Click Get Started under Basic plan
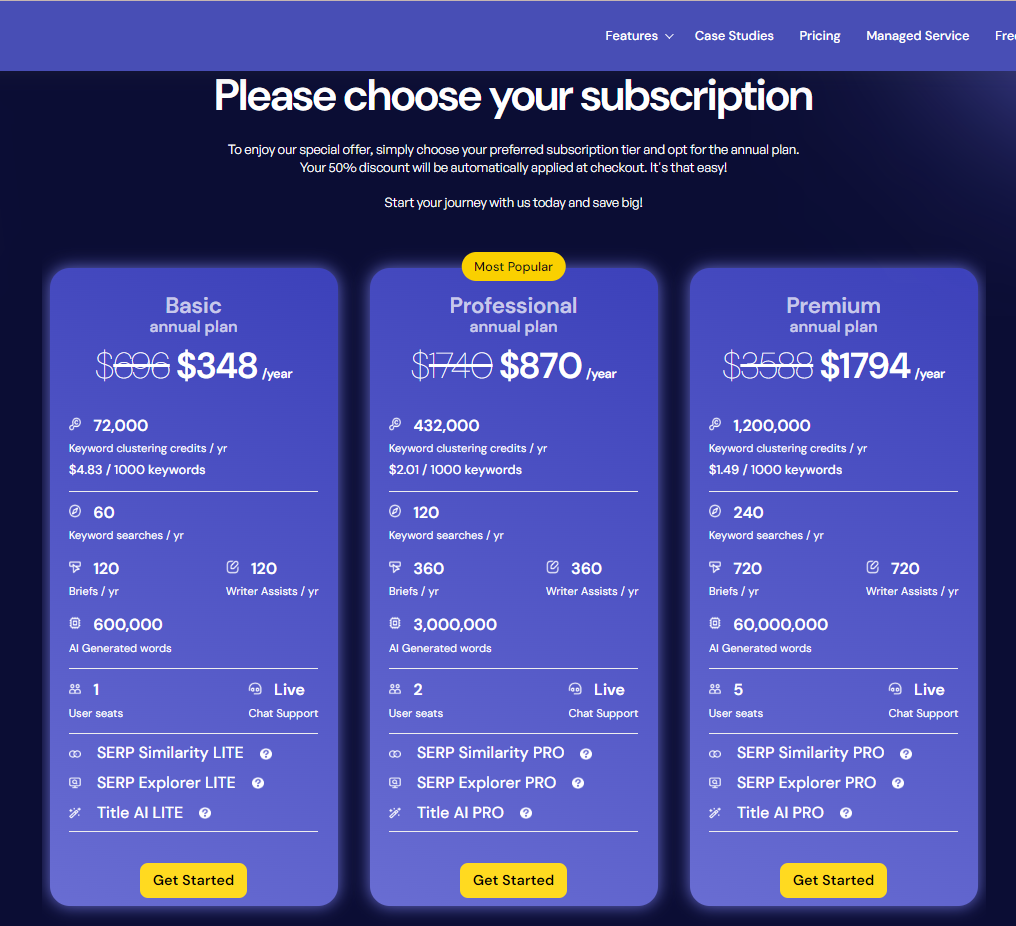This screenshot has width=1016, height=926. [193, 880]
